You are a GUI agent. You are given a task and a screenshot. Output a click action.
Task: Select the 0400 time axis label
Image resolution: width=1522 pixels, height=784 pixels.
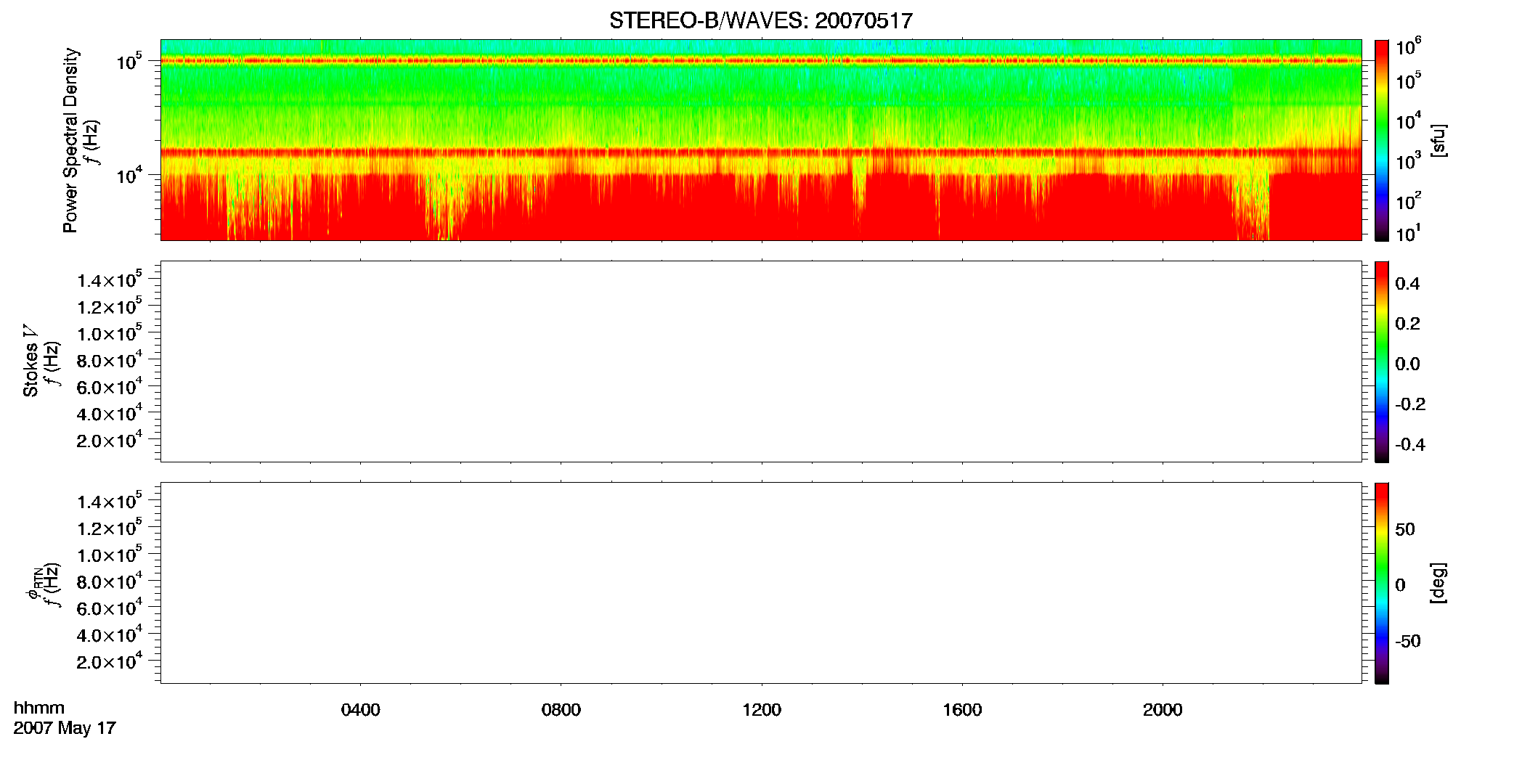point(360,710)
